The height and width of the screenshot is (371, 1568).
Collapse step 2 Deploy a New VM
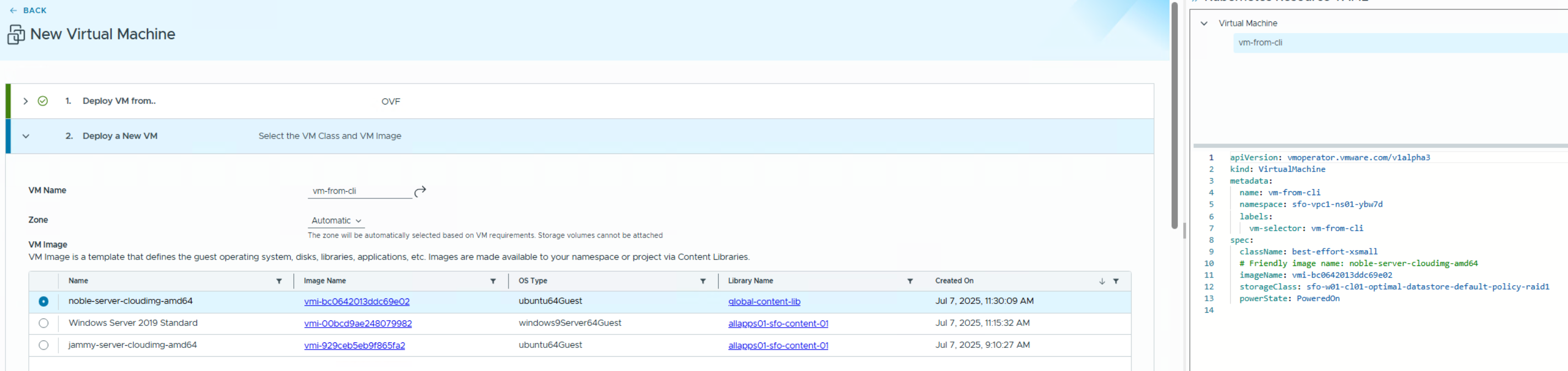(25, 136)
